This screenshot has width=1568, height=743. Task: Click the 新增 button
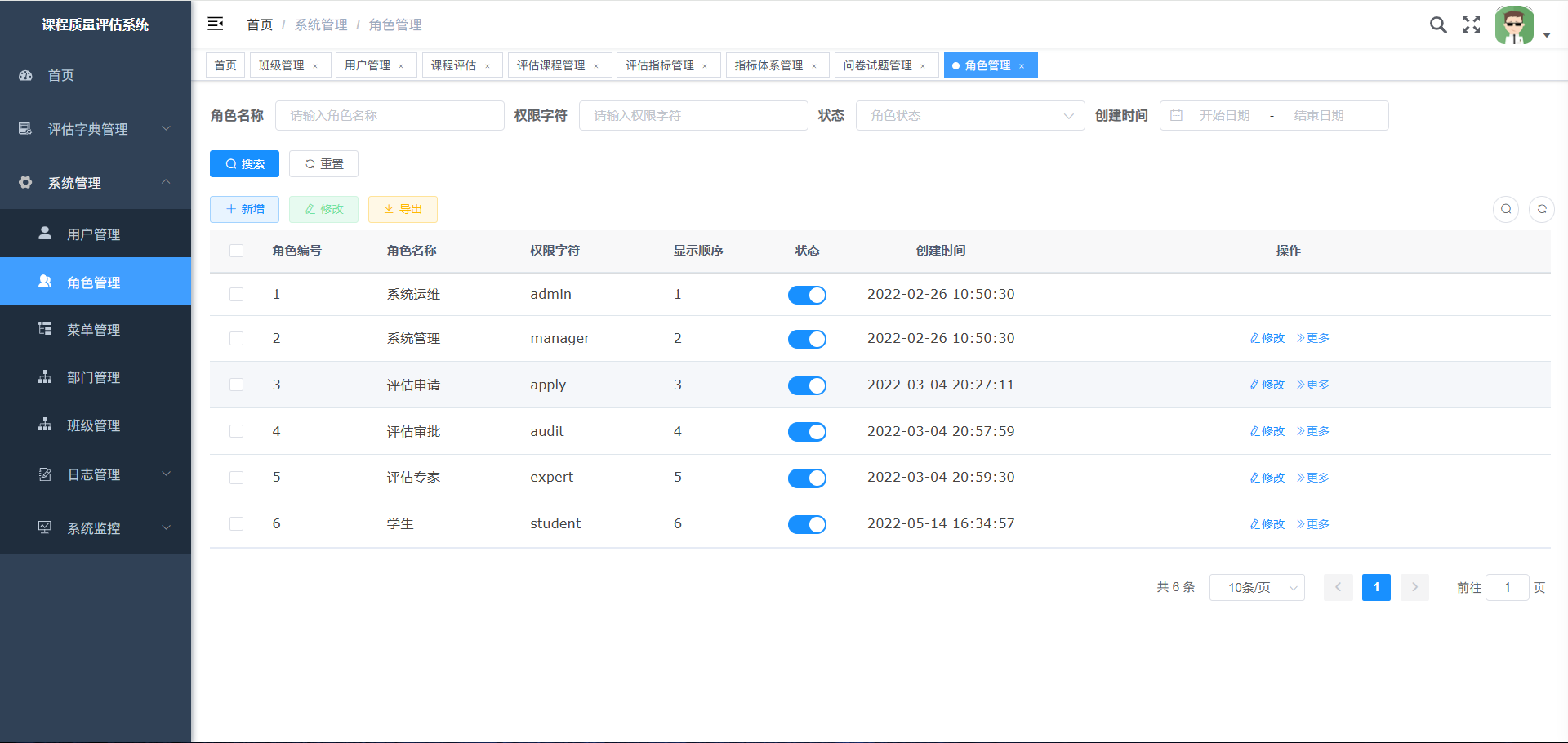pyautogui.click(x=244, y=209)
